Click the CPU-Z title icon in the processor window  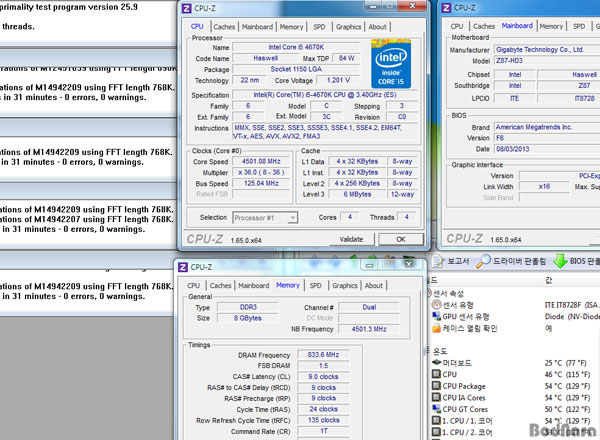[x=186, y=8]
